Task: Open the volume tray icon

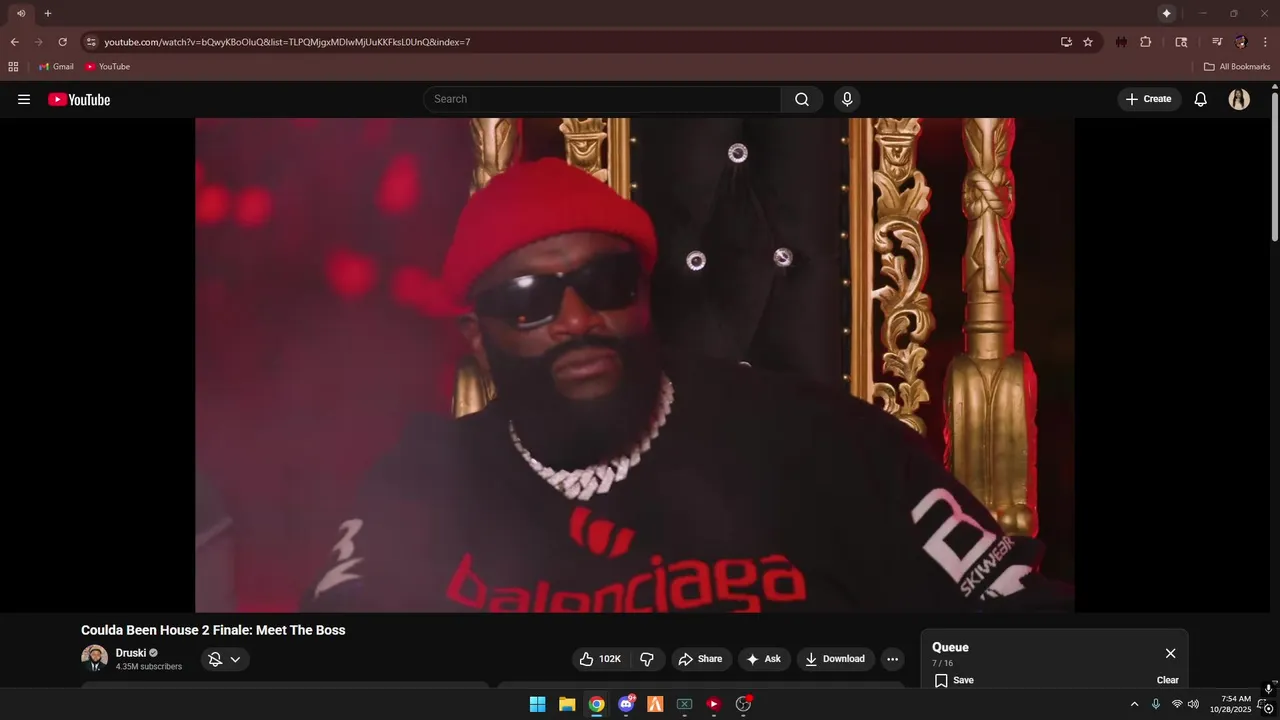Action: [1193, 704]
